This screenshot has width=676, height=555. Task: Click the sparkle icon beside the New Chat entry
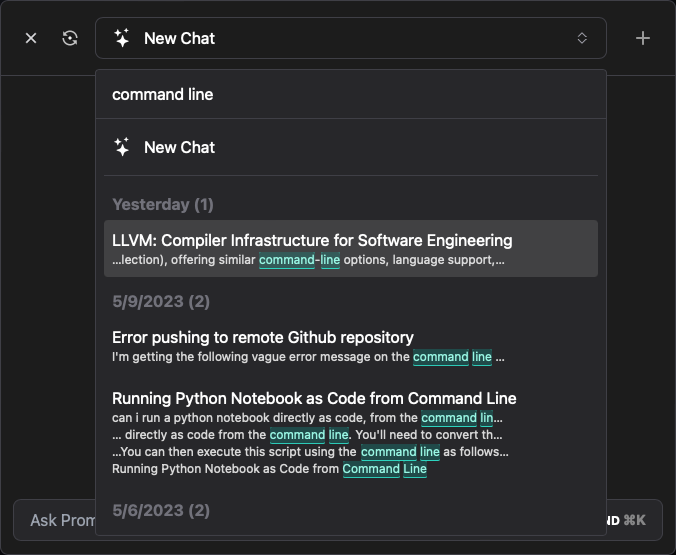click(122, 147)
